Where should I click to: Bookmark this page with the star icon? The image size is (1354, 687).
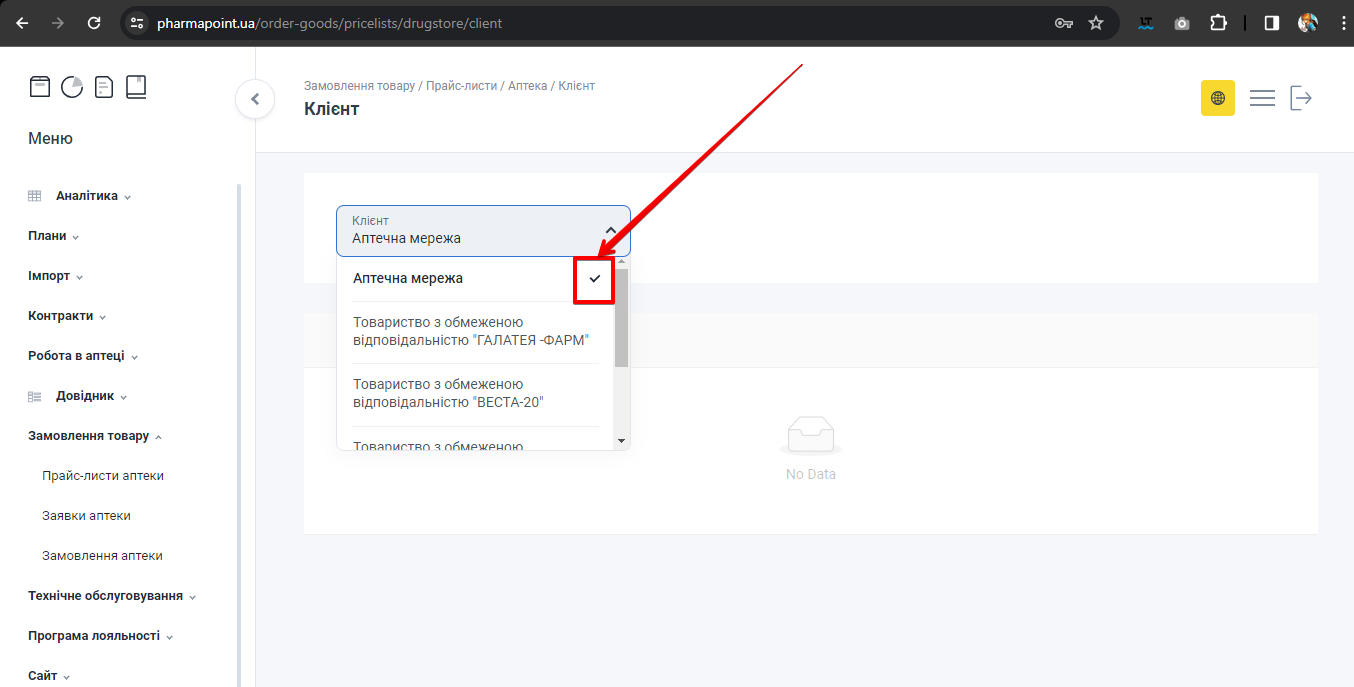[1096, 23]
